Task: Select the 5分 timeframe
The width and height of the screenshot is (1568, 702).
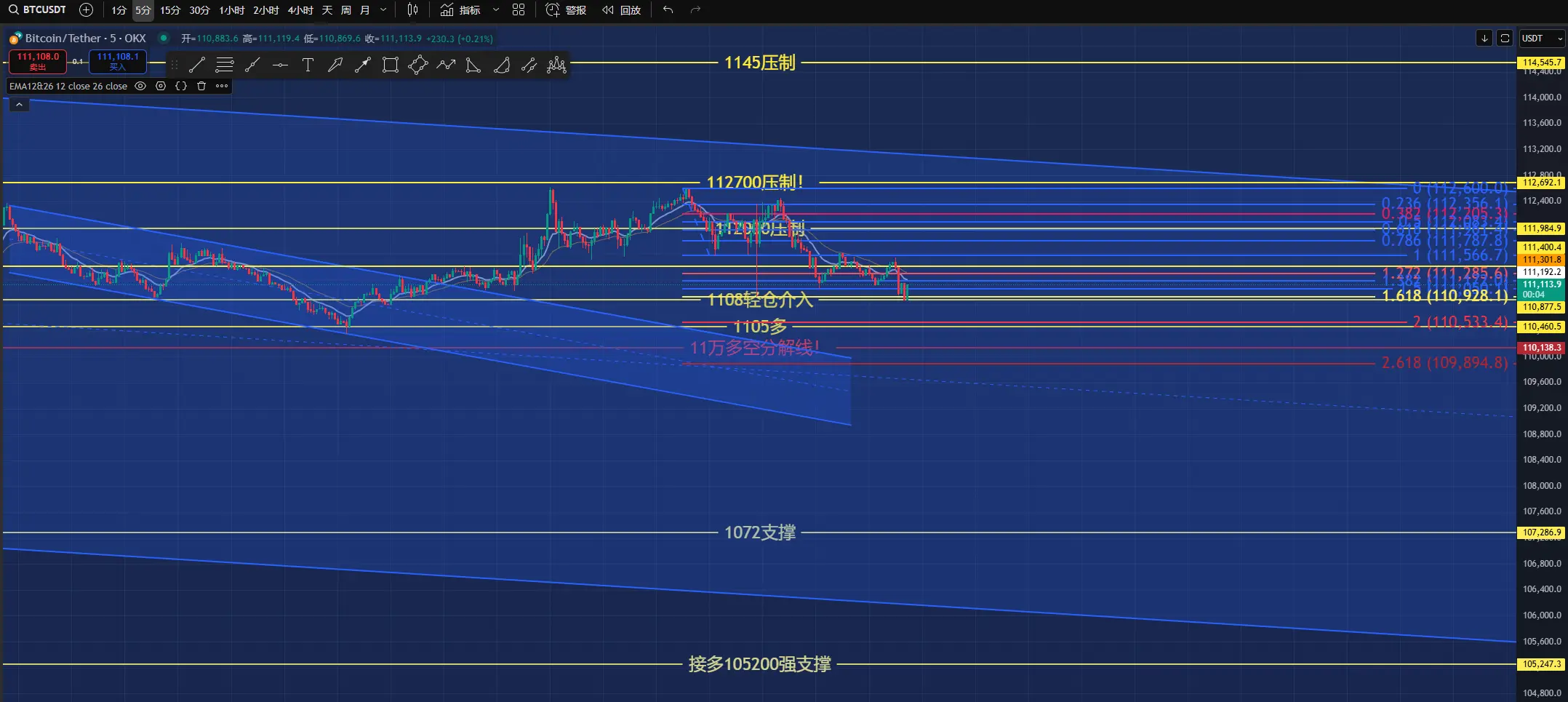Action: [x=143, y=10]
